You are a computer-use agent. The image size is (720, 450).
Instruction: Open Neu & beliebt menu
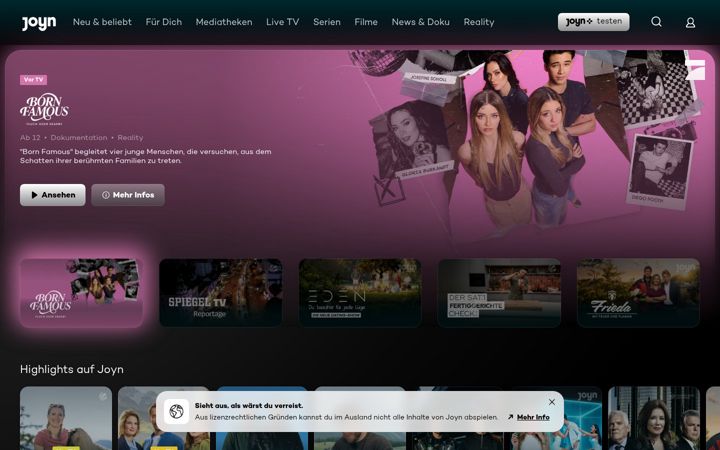pos(102,22)
